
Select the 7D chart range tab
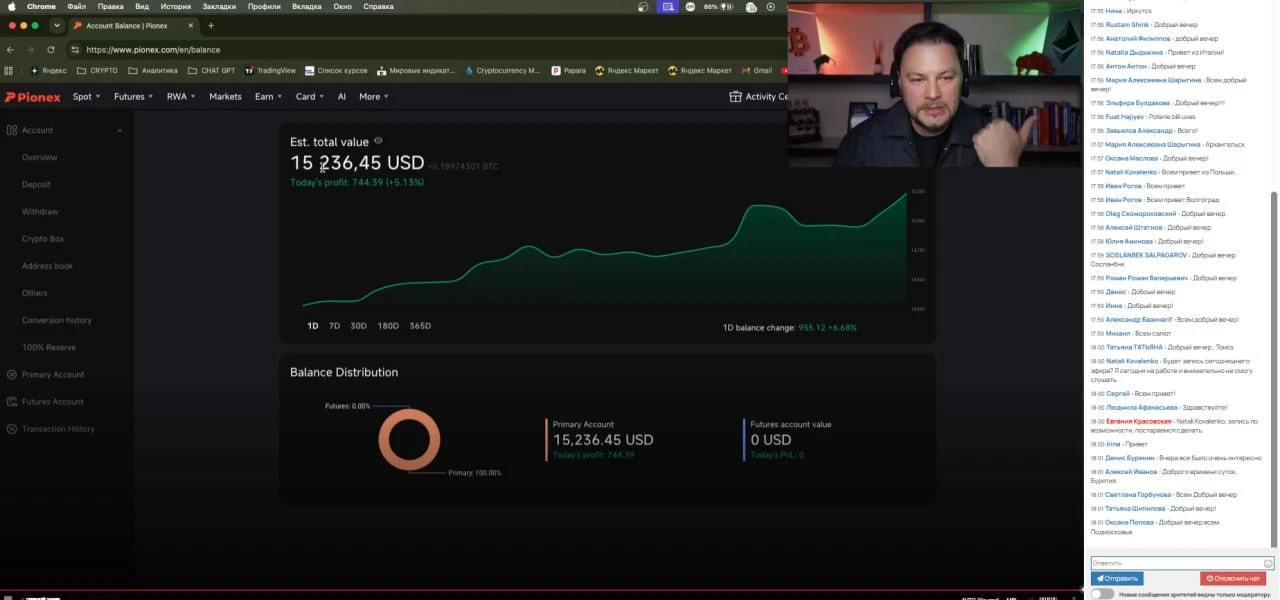click(334, 326)
